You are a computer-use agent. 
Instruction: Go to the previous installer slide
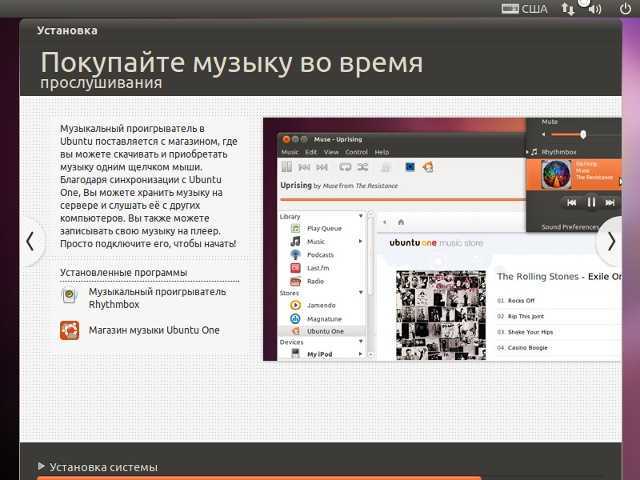pos(29,242)
